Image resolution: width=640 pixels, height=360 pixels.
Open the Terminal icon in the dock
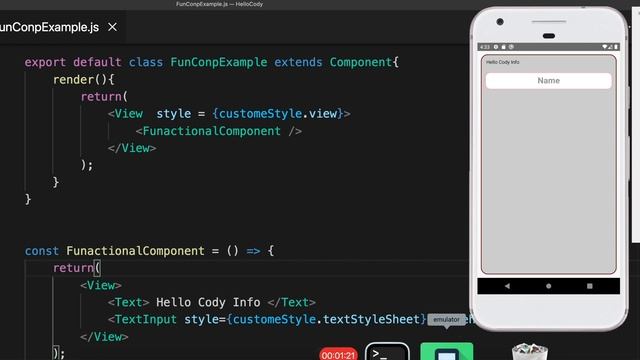(387, 352)
